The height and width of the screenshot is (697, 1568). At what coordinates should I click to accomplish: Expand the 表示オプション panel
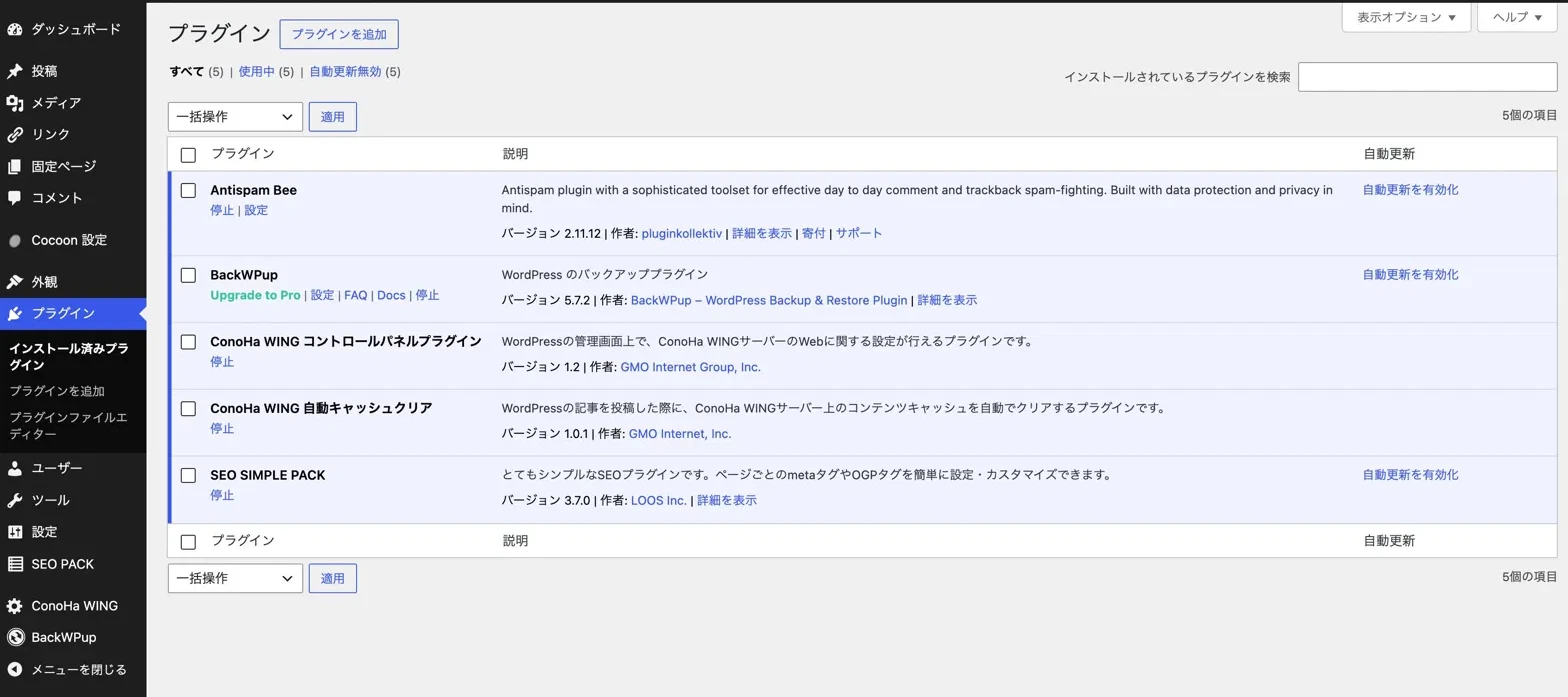[1406, 17]
